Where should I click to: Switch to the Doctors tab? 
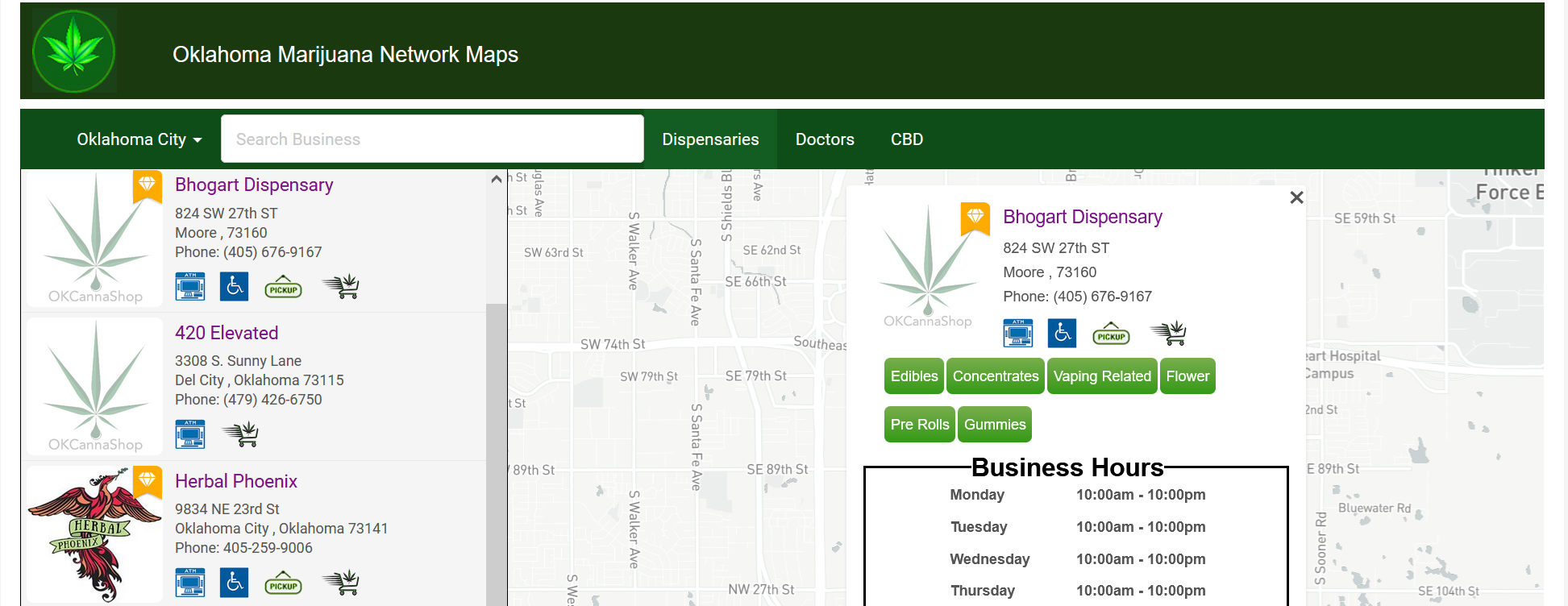tap(825, 139)
